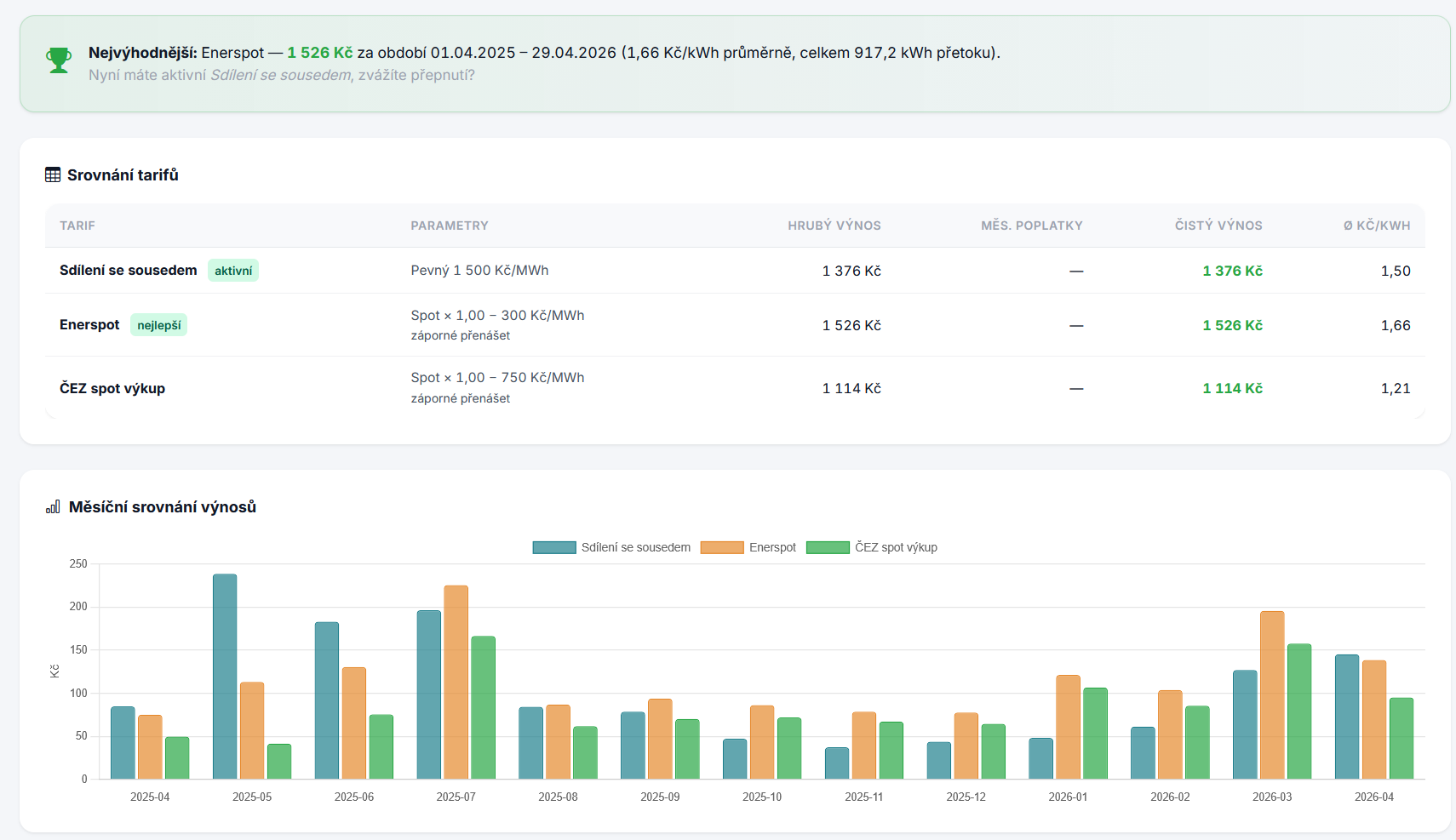Image resolution: width=1456 pixels, height=840 pixels.
Task: Select the ČEZ spot výkup tariff name
Action: point(112,388)
